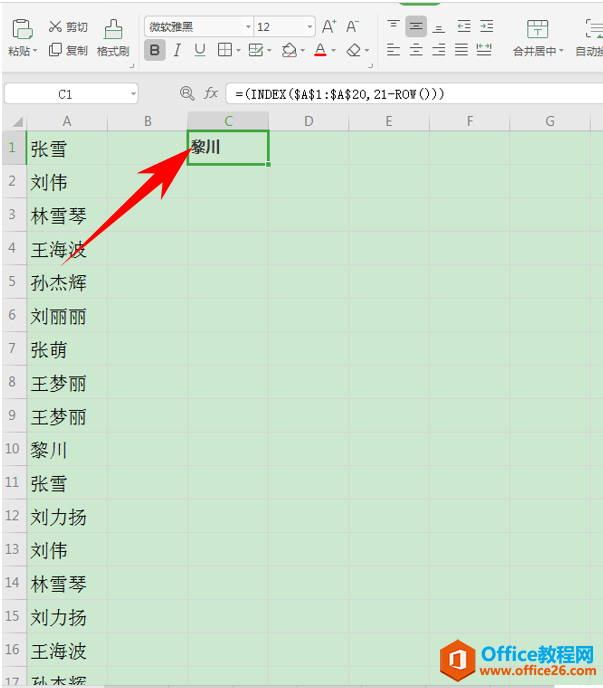Expand the font color dropdown arrow

coord(334,51)
